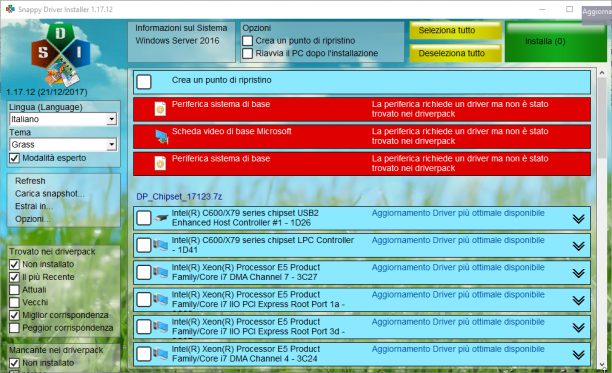
Task: Click the driver list scrollbar down arrow
Action: pyautogui.click(x=601, y=365)
